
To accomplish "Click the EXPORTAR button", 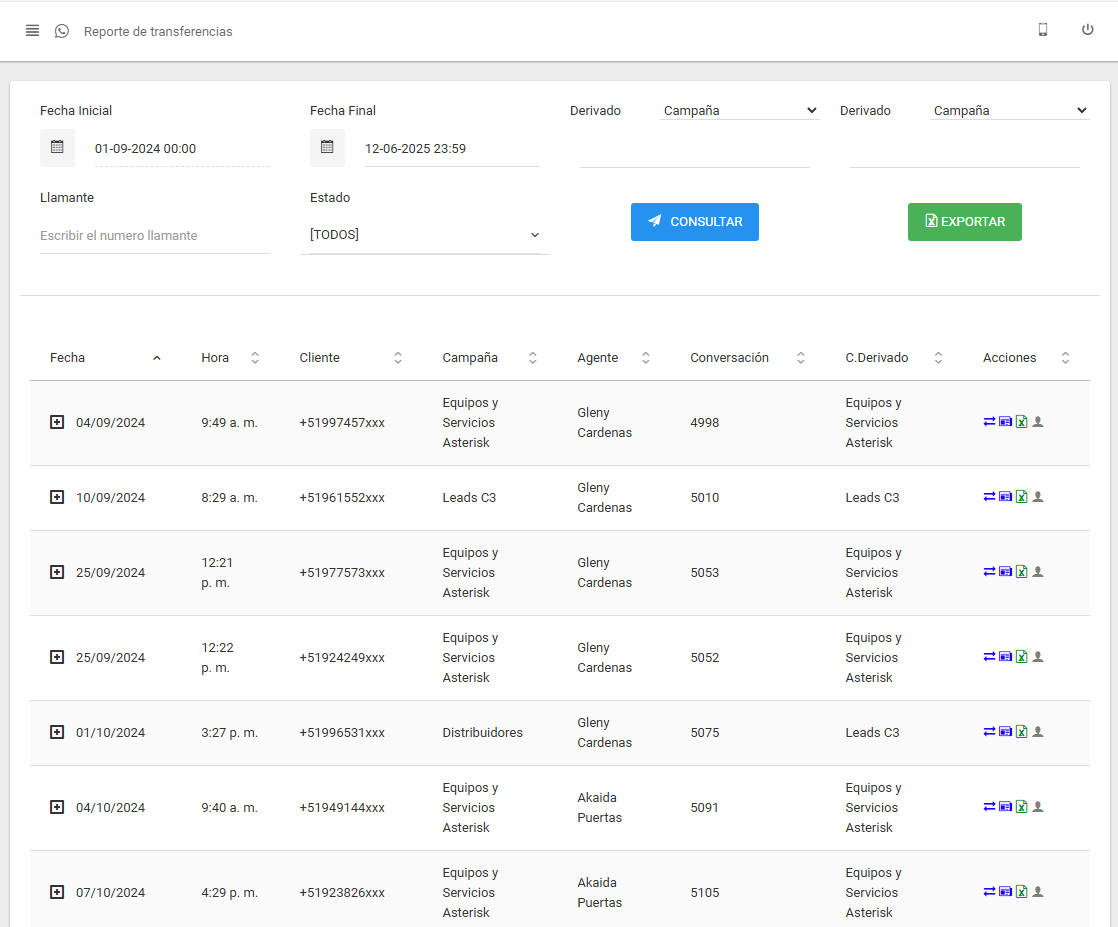I will tap(964, 222).
